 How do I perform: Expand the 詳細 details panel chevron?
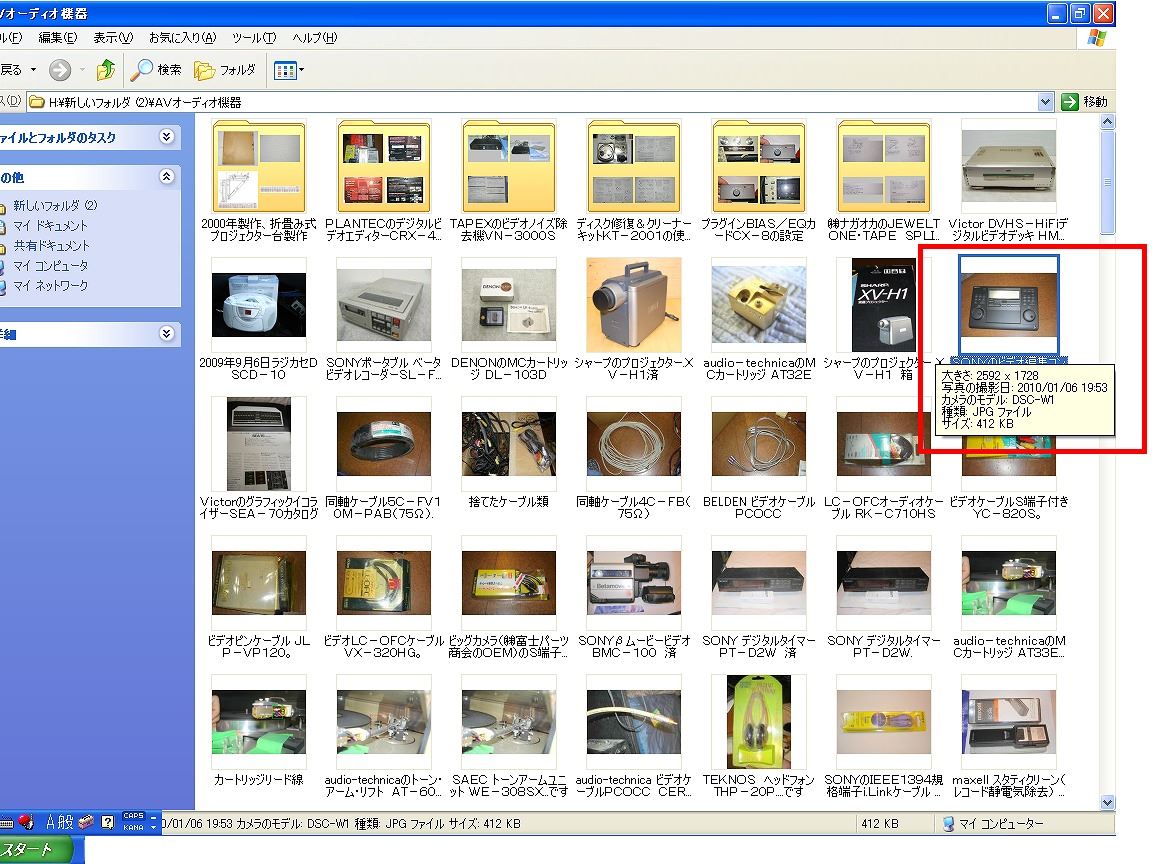167,334
